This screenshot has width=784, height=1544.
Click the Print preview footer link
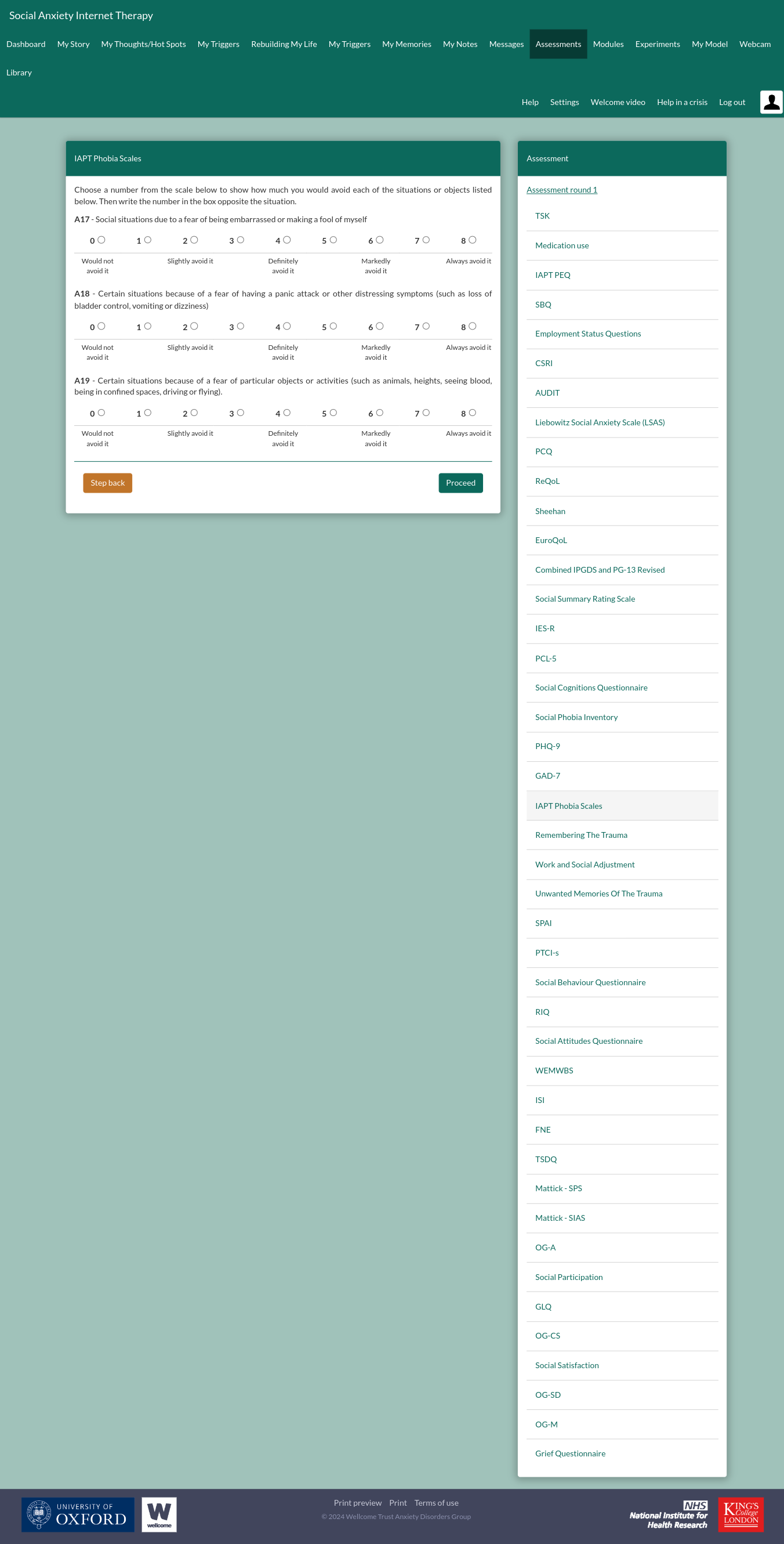click(x=357, y=1503)
